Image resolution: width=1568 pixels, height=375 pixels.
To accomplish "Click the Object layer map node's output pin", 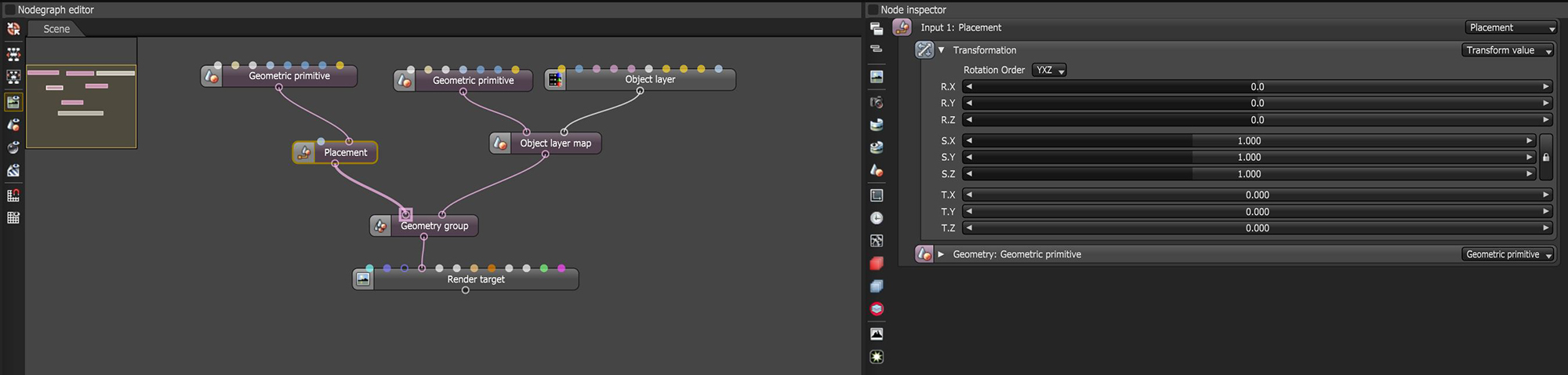I will click(546, 155).
